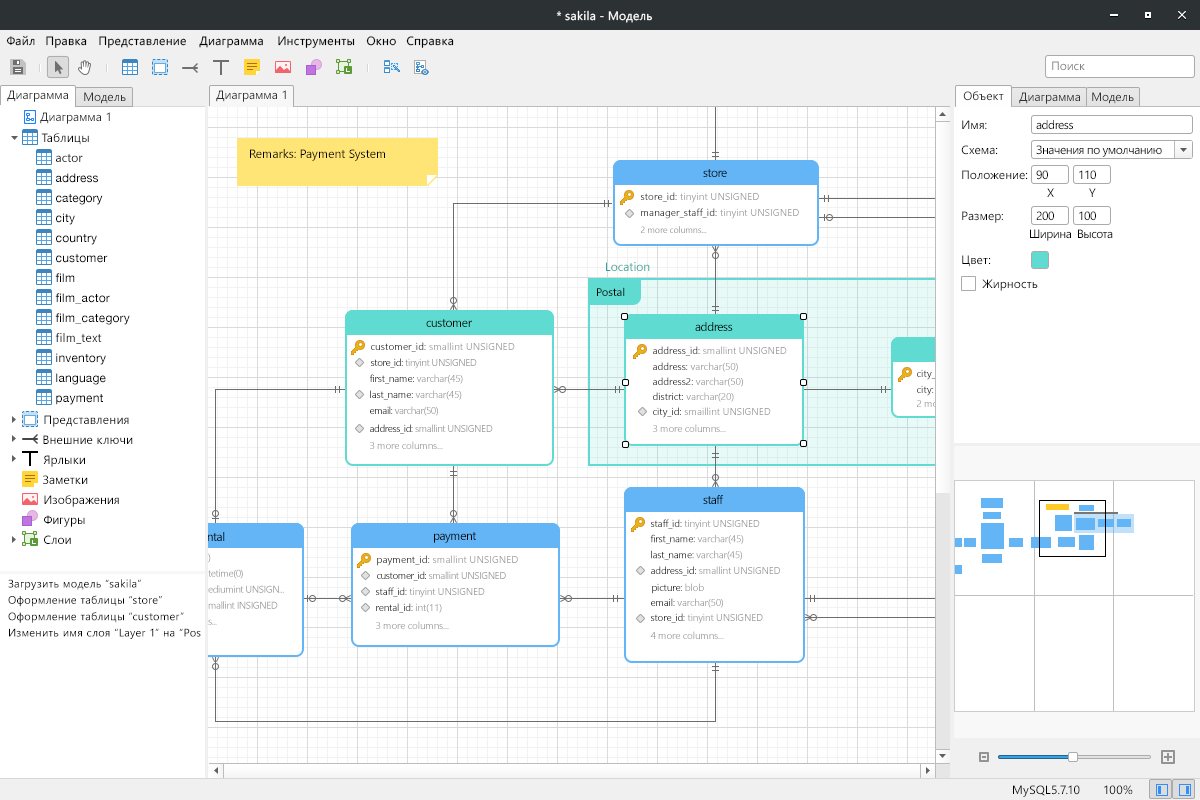Toggle the Жирность checkbox
This screenshot has width=1200, height=800.
[968, 284]
